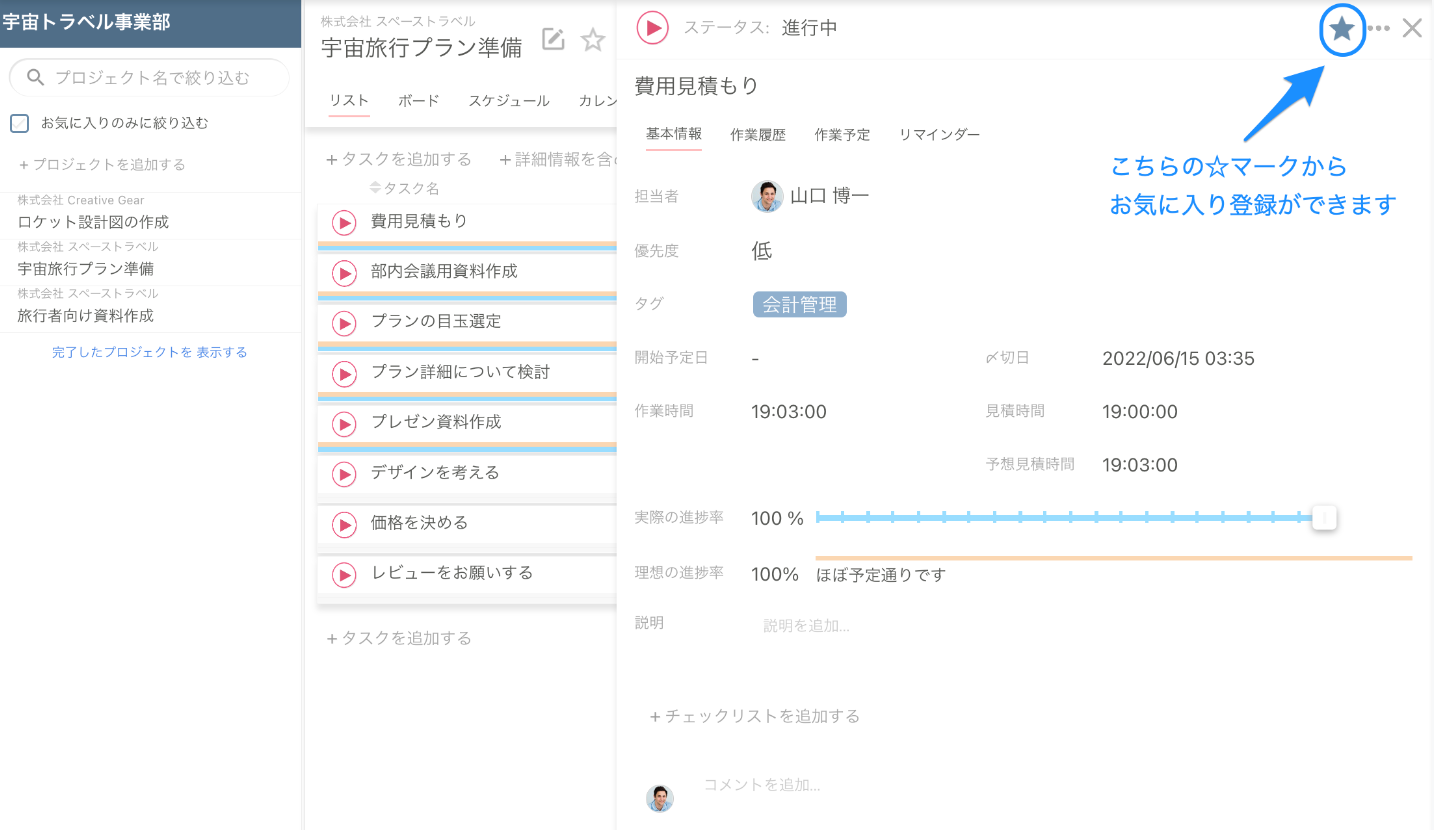
Task: Toggle the favorite star in task detail header
Action: [1341, 29]
